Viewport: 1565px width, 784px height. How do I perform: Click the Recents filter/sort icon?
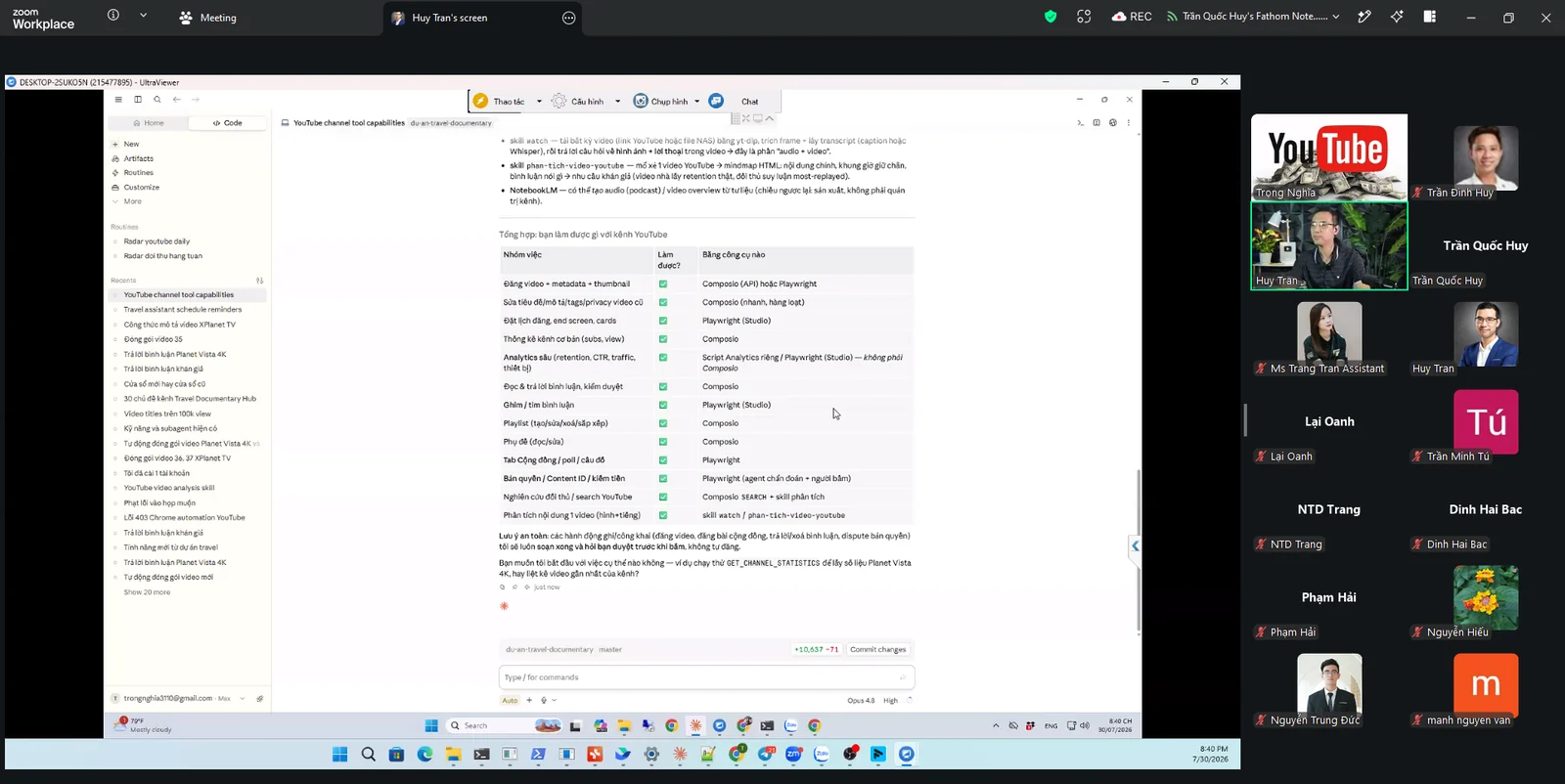(x=259, y=281)
